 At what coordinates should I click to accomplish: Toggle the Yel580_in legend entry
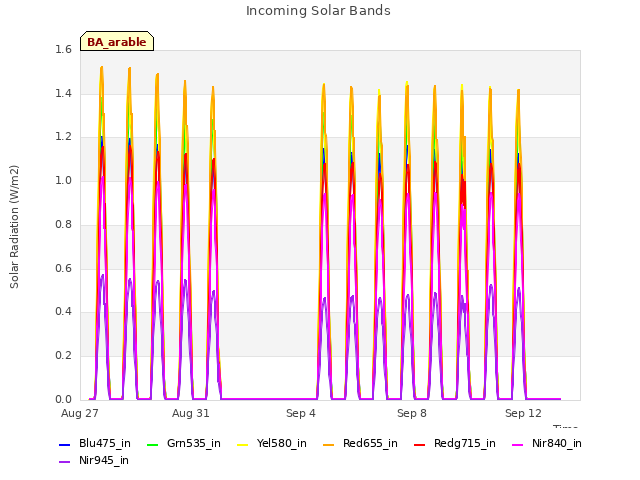pos(272,444)
